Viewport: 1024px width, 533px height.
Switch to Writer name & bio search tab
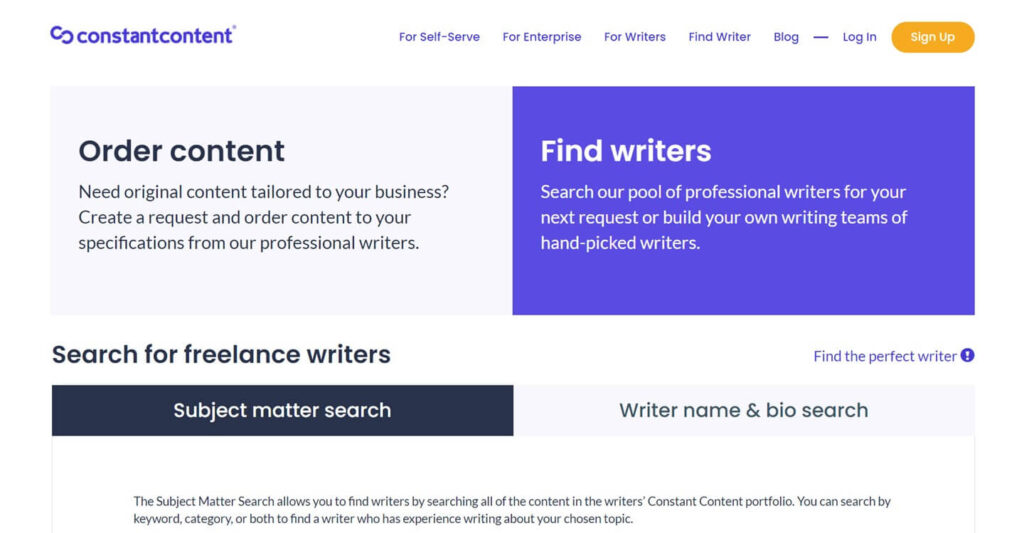point(744,410)
